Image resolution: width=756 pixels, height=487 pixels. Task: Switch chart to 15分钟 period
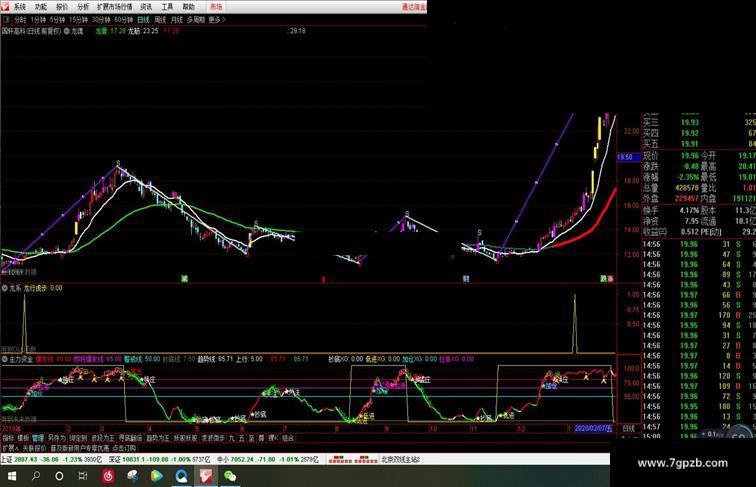point(78,20)
